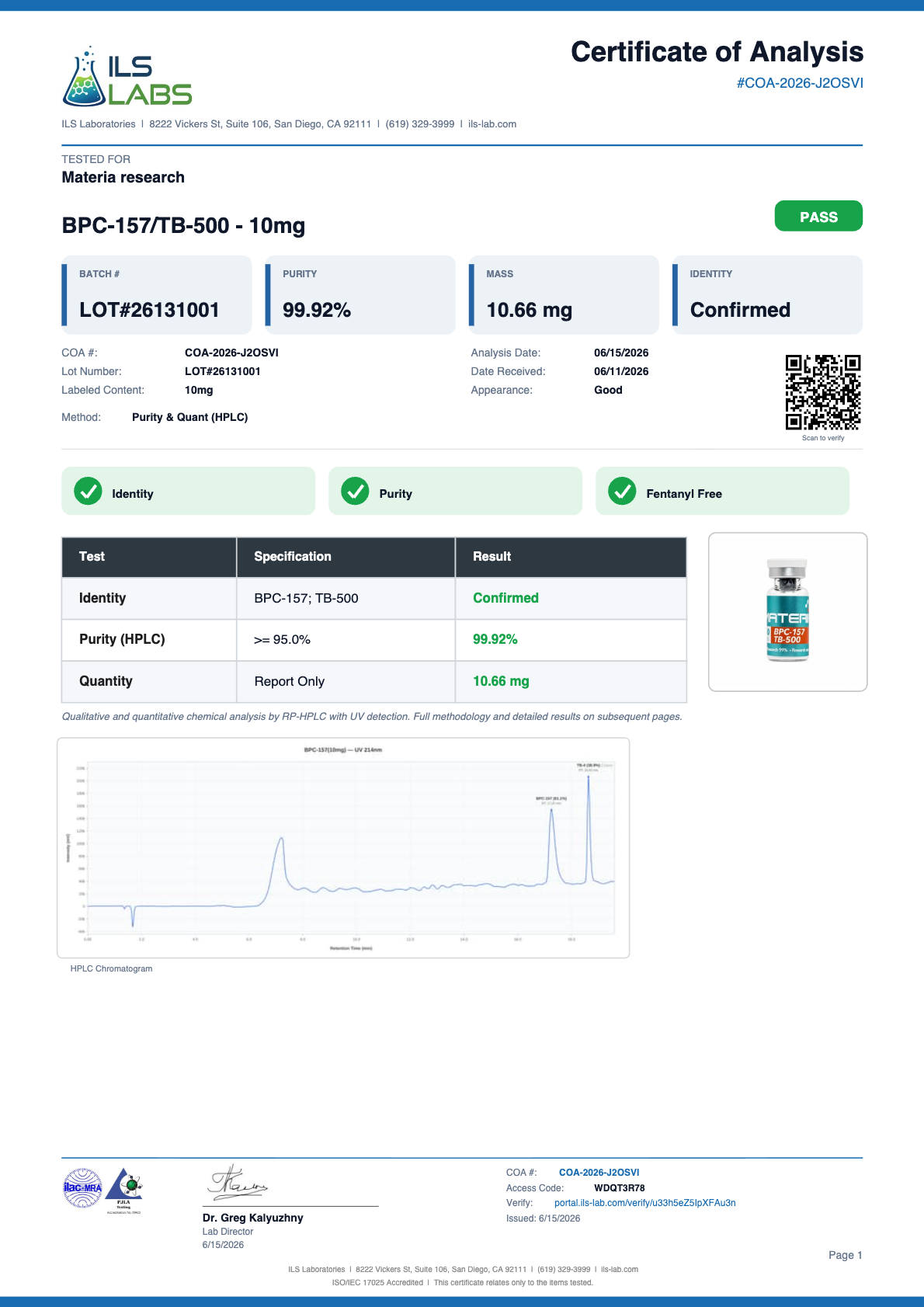The width and height of the screenshot is (924, 1307).
Task: Click the 'HPLC Chromatogram' caption
Action: click(x=111, y=968)
